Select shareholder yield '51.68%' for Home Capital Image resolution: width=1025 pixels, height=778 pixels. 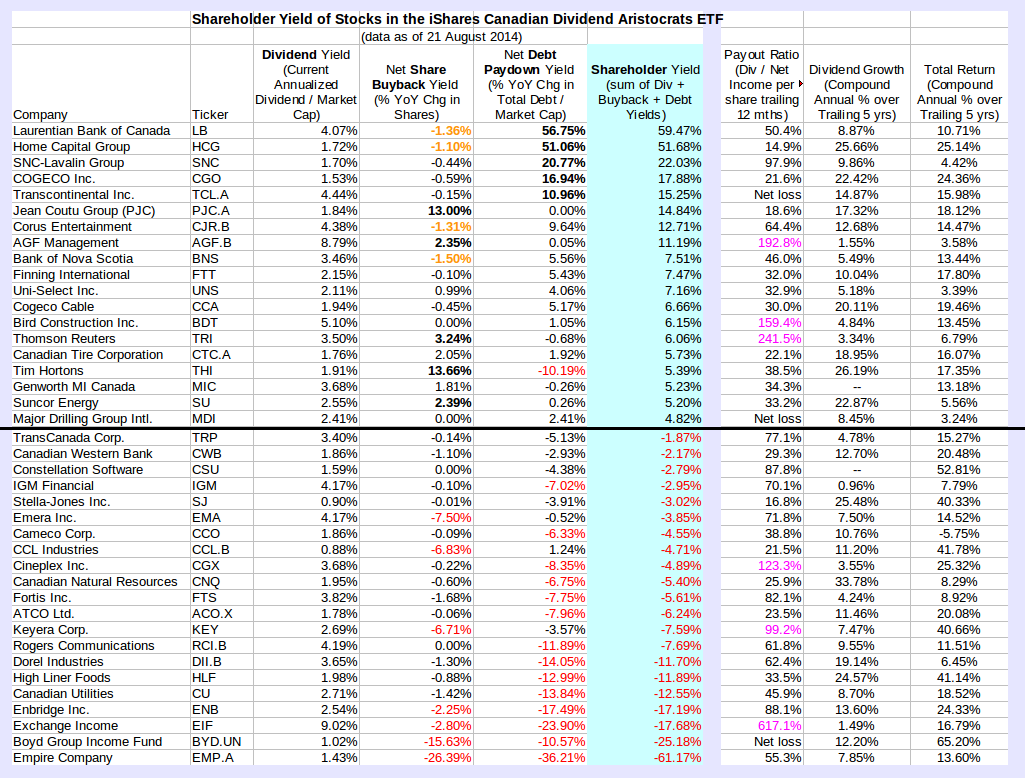tap(679, 146)
